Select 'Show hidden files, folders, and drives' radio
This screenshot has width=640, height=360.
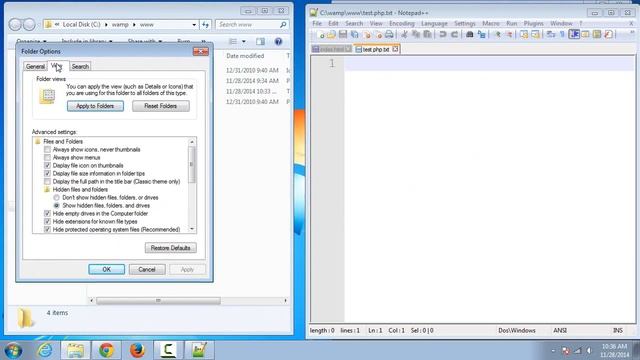click(56, 205)
